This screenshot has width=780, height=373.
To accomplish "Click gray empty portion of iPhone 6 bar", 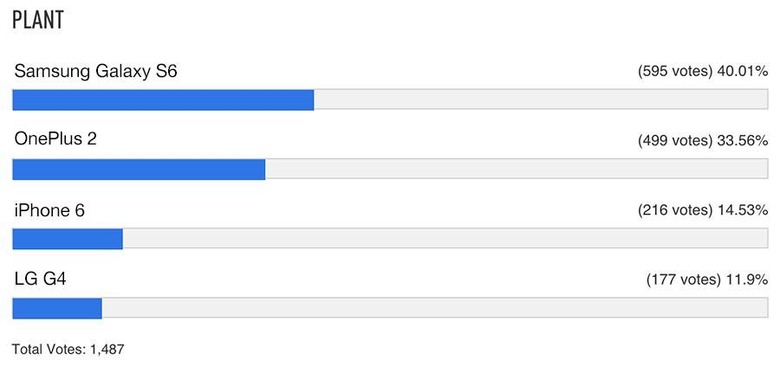I will (446, 239).
